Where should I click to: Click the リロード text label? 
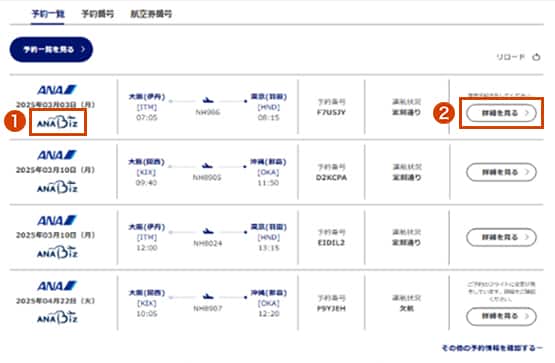pyautogui.click(x=511, y=57)
